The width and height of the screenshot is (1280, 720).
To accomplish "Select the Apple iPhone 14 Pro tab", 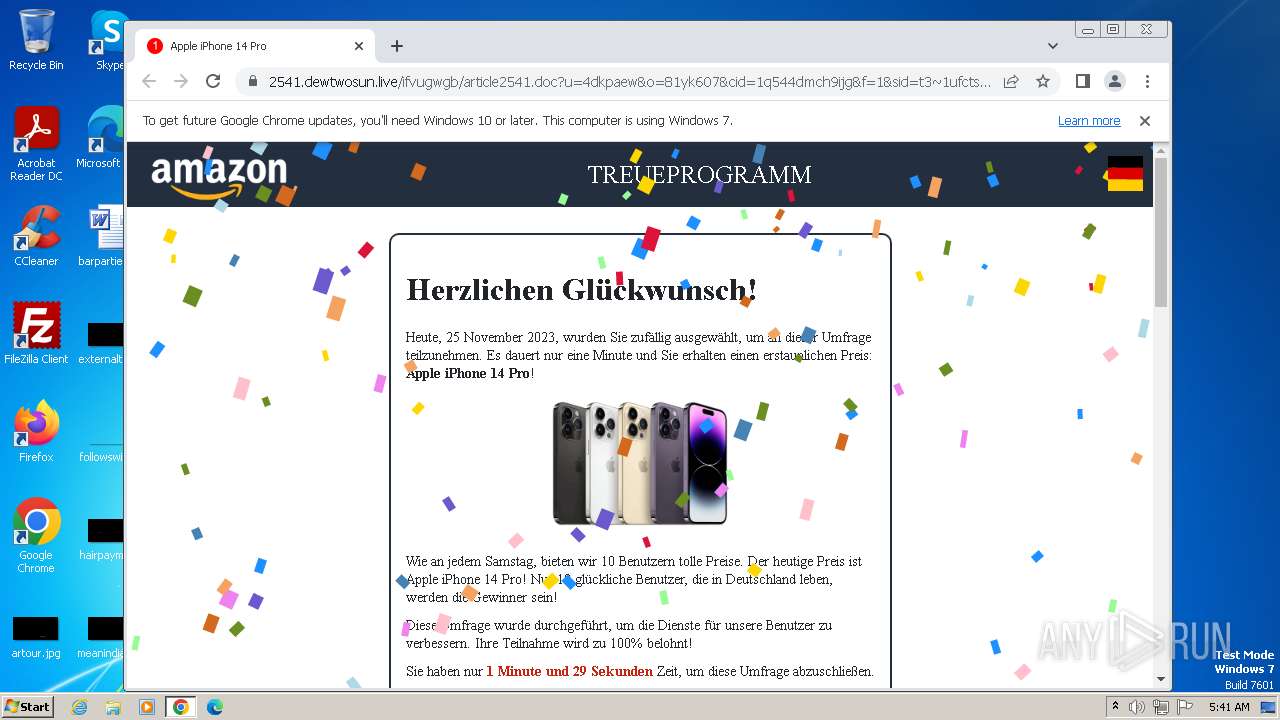I will 255,46.
